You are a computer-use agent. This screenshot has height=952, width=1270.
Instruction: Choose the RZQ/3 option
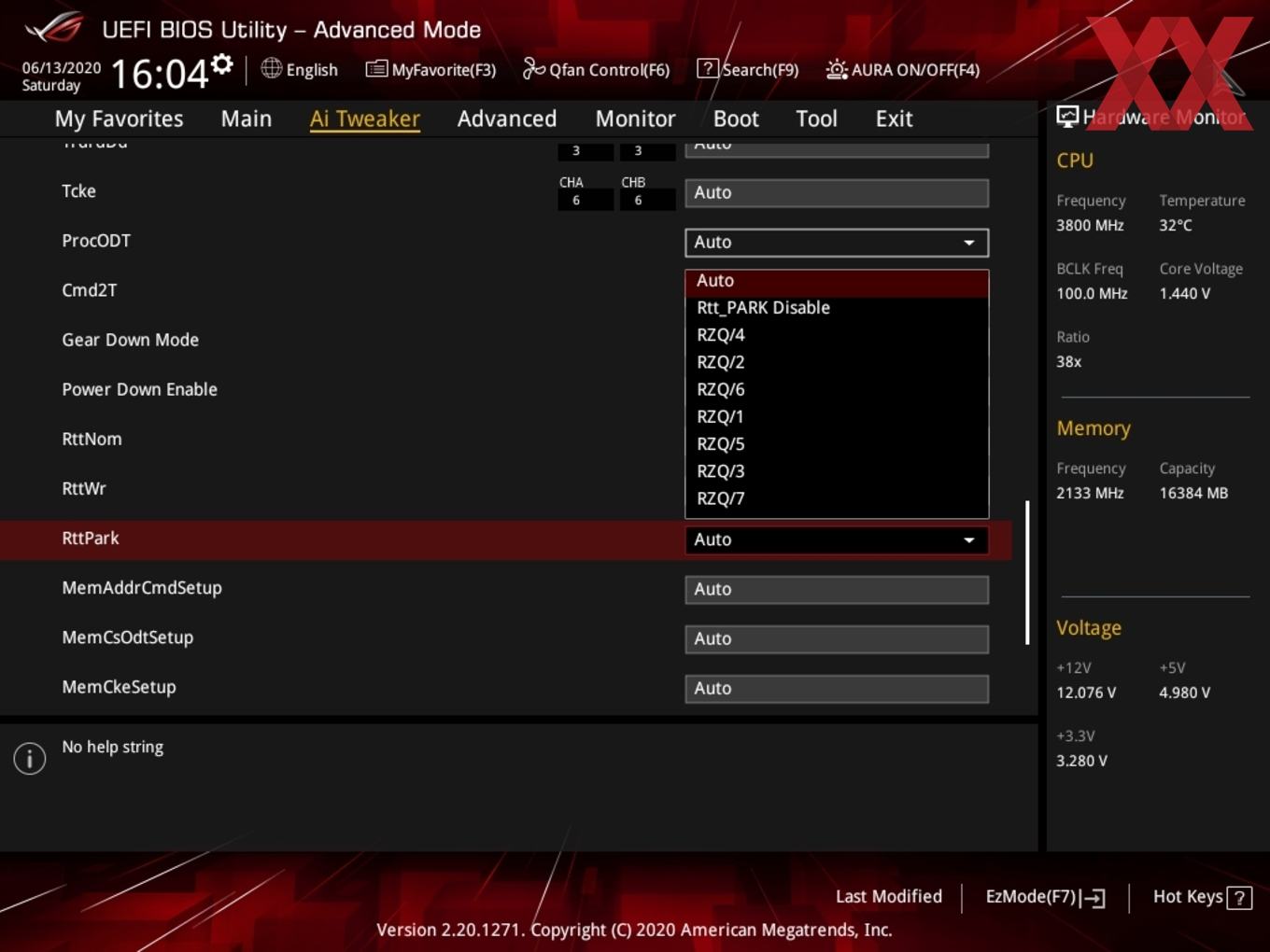(x=837, y=471)
